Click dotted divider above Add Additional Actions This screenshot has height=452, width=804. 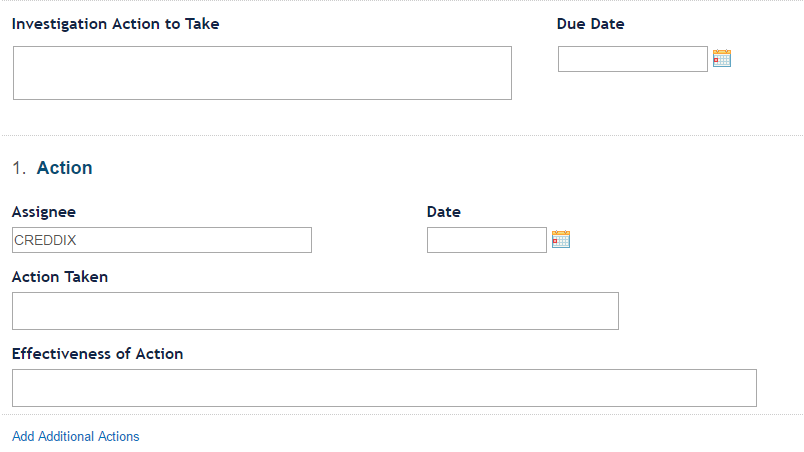402,414
